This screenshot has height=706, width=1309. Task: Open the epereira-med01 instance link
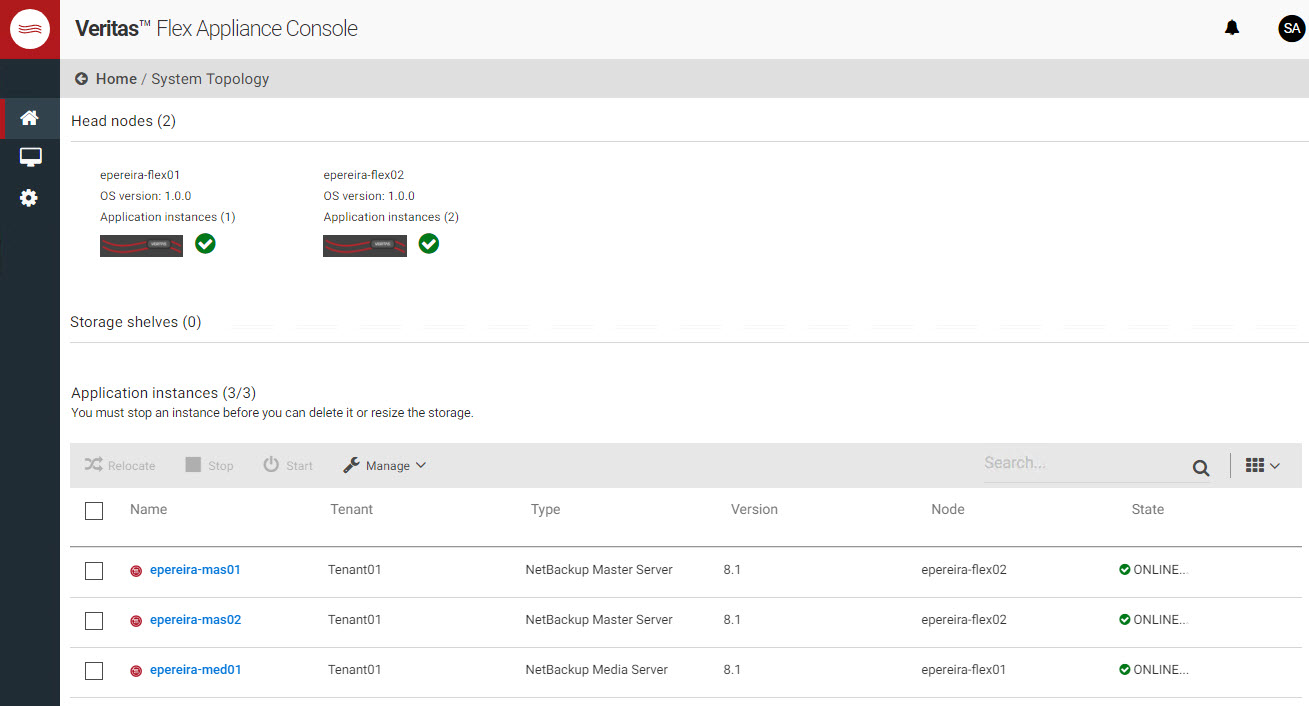[x=195, y=670]
